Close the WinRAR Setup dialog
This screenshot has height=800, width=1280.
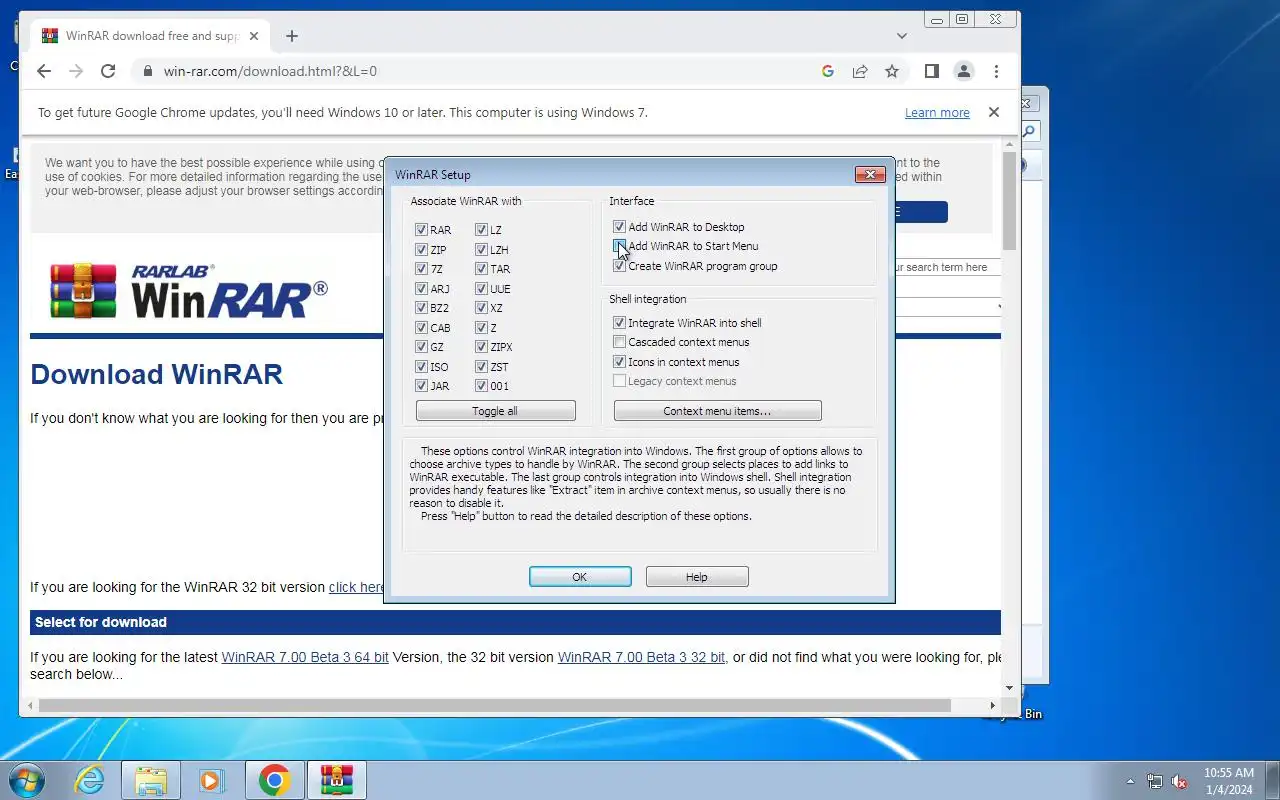point(870,175)
